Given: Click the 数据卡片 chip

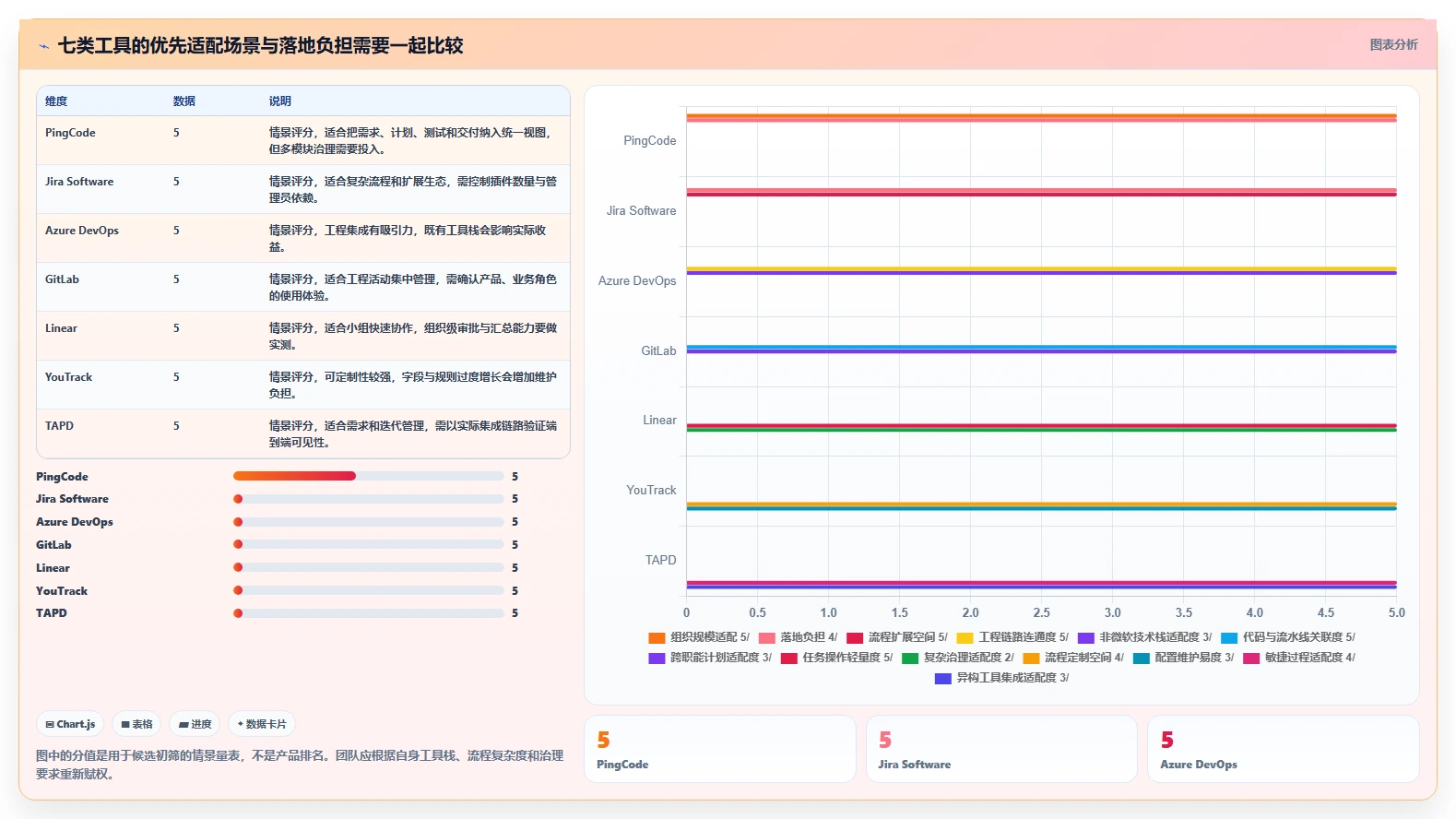Looking at the screenshot, I should coord(262,724).
